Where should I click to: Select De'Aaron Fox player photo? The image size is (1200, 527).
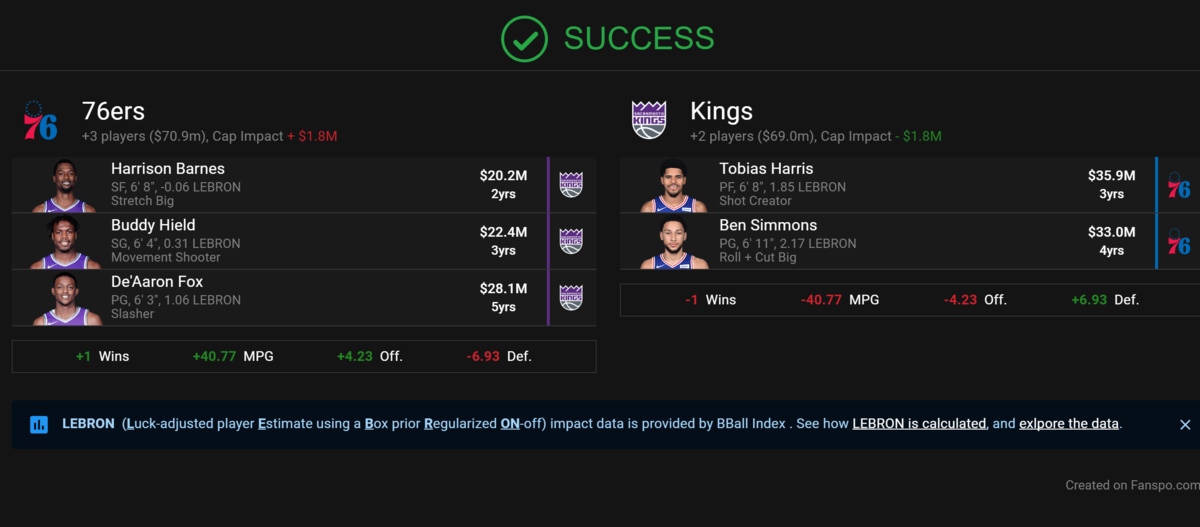pyautogui.click(x=66, y=298)
